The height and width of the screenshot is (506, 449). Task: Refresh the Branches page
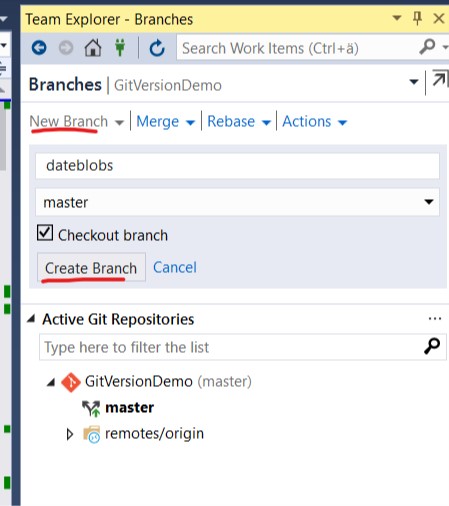pos(157,48)
